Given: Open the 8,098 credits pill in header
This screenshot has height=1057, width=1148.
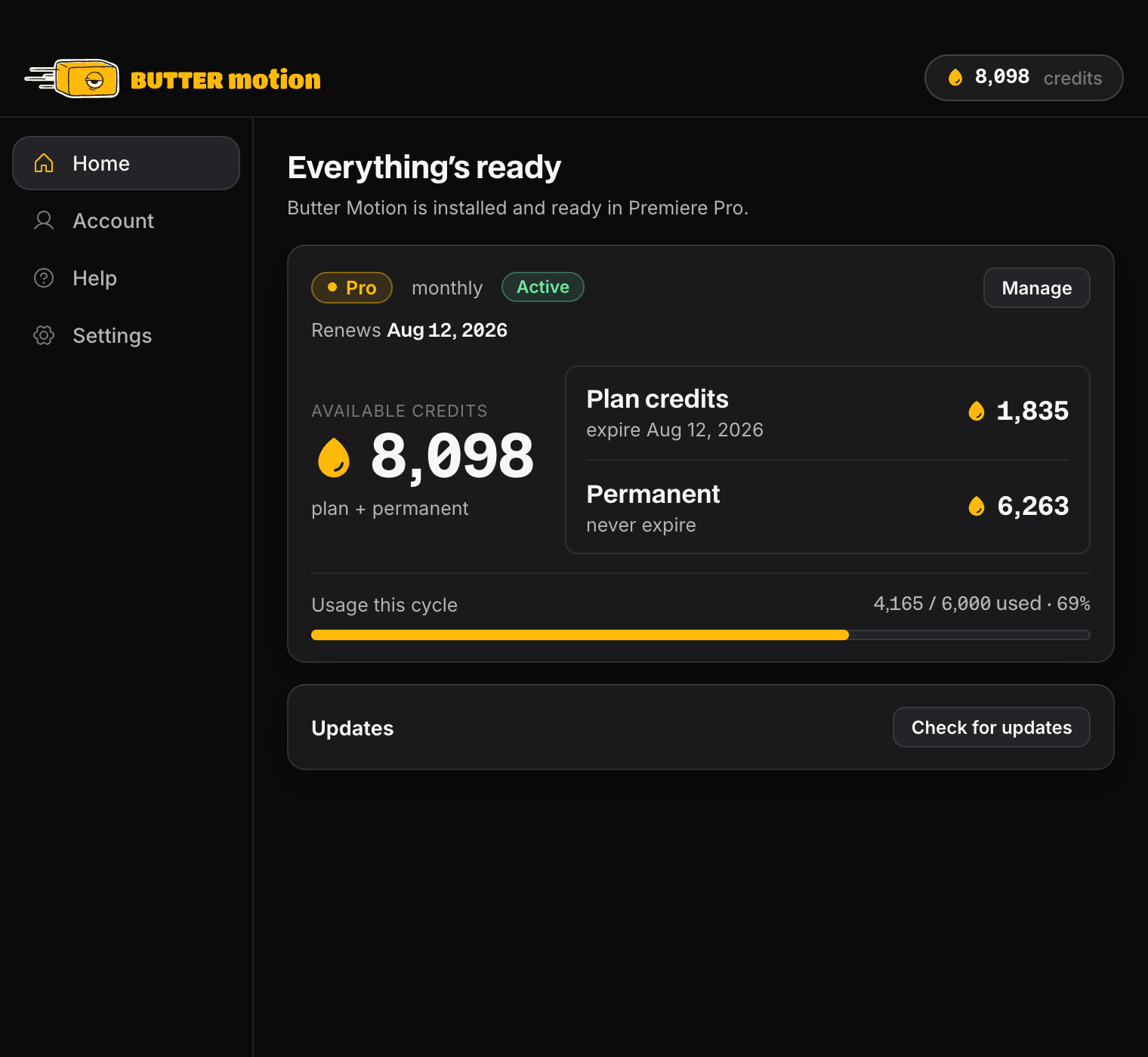Looking at the screenshot, I should (x=1023, y=78).
